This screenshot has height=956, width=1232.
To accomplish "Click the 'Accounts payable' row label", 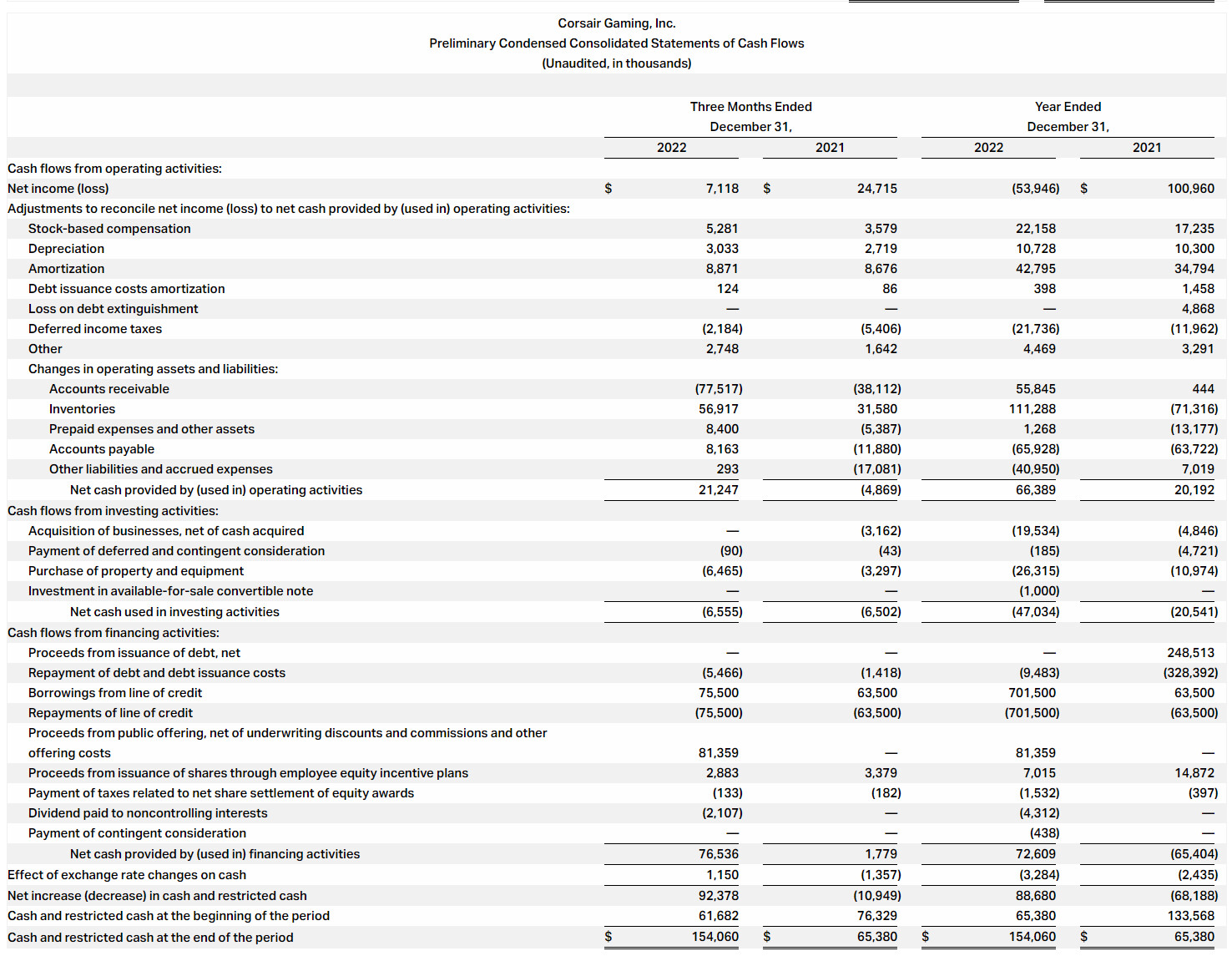I will [101, 449].
